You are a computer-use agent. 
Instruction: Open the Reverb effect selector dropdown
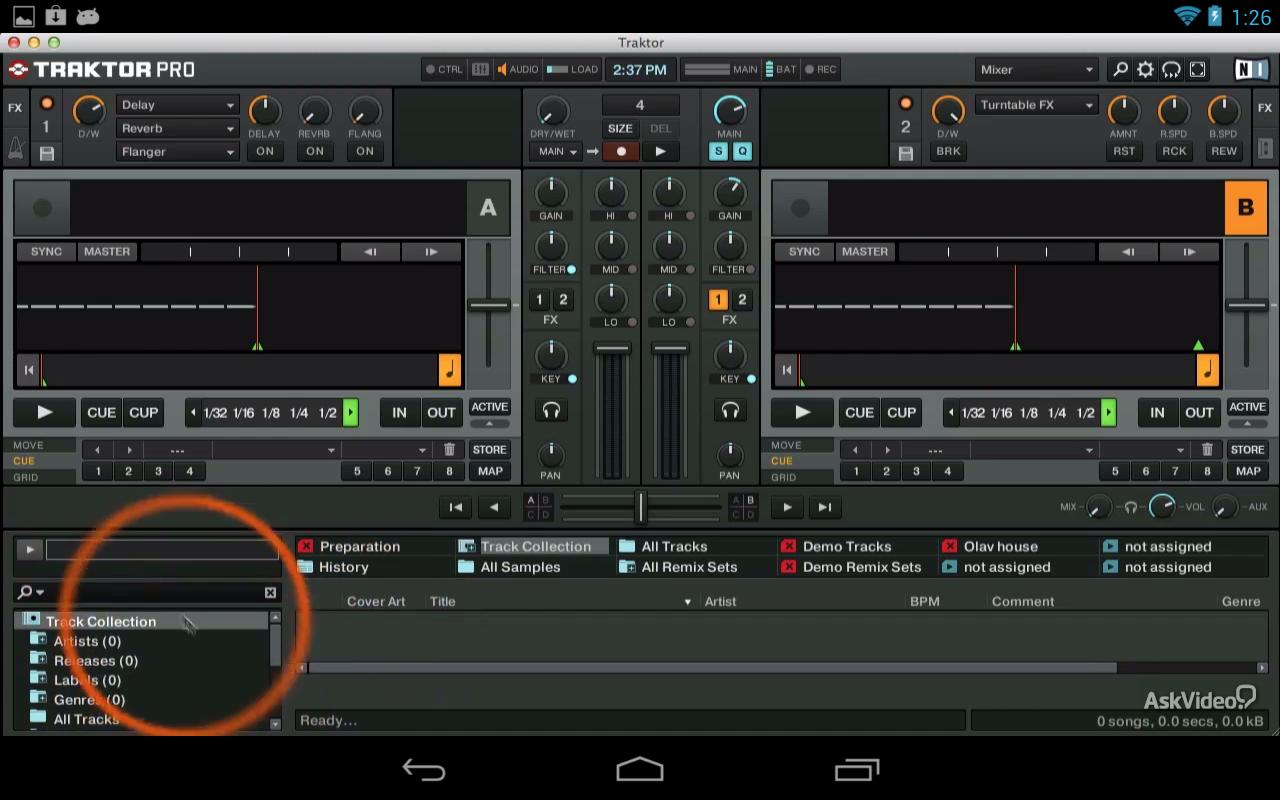(178, 128)
